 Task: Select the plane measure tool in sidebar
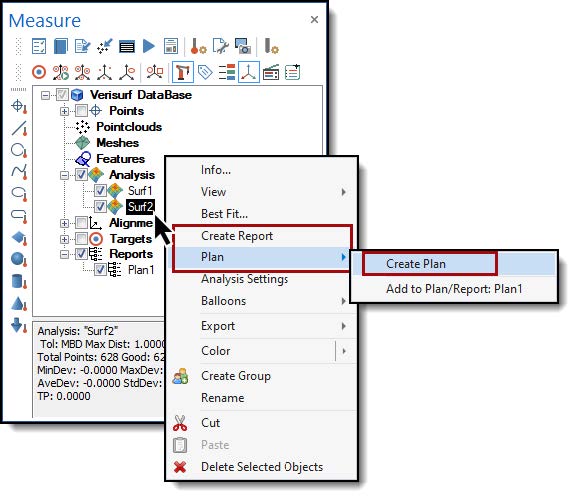click(19, 238)
